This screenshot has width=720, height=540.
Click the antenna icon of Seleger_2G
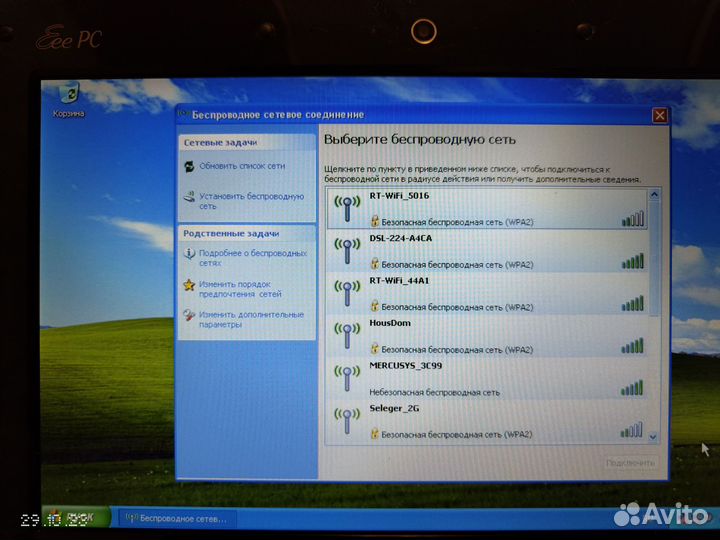click(347, 420)
